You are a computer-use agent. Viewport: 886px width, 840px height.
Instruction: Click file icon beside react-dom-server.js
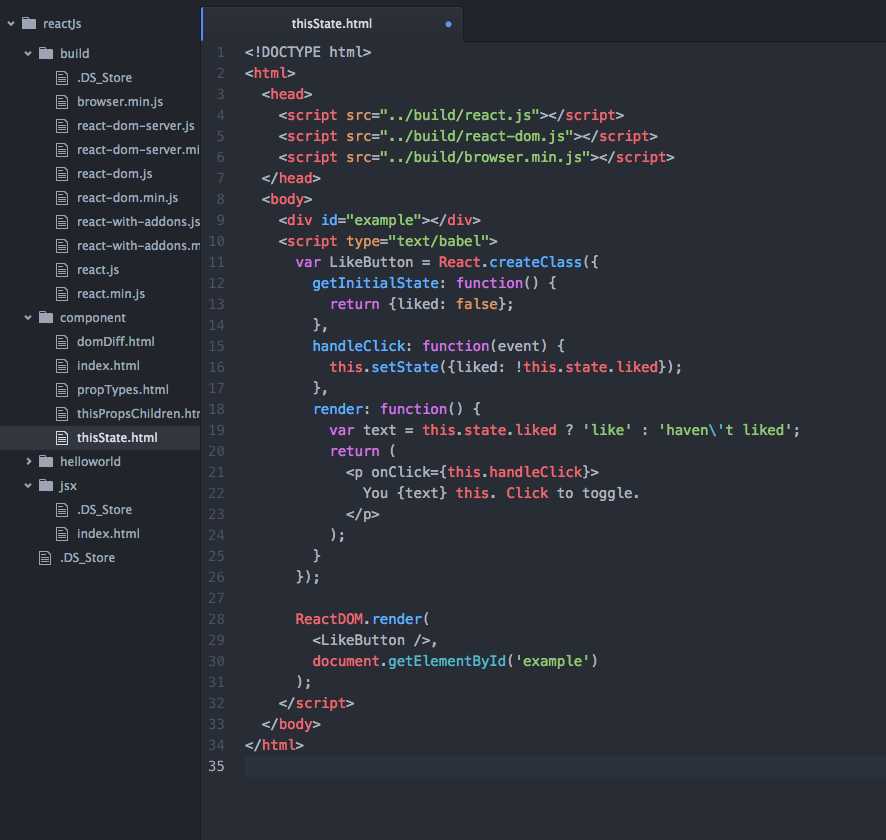[62, 126]
